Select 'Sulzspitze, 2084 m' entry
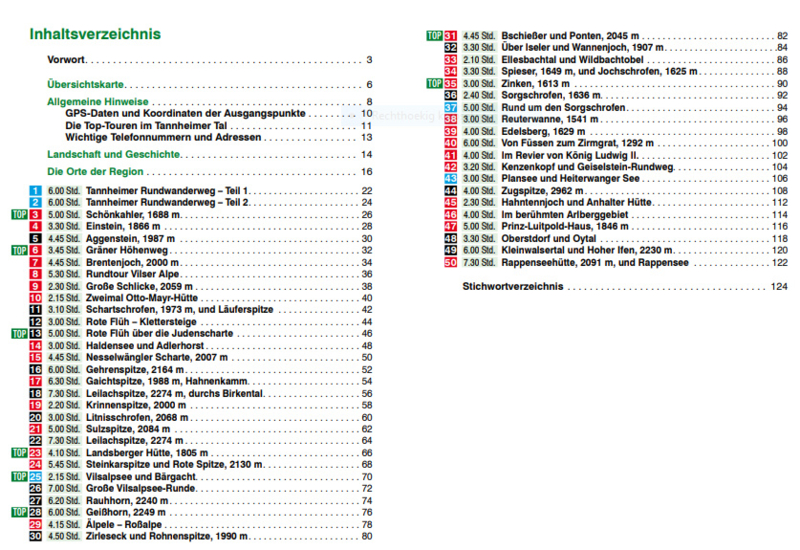This screenshot has height=550, width=800. point(128,429)
